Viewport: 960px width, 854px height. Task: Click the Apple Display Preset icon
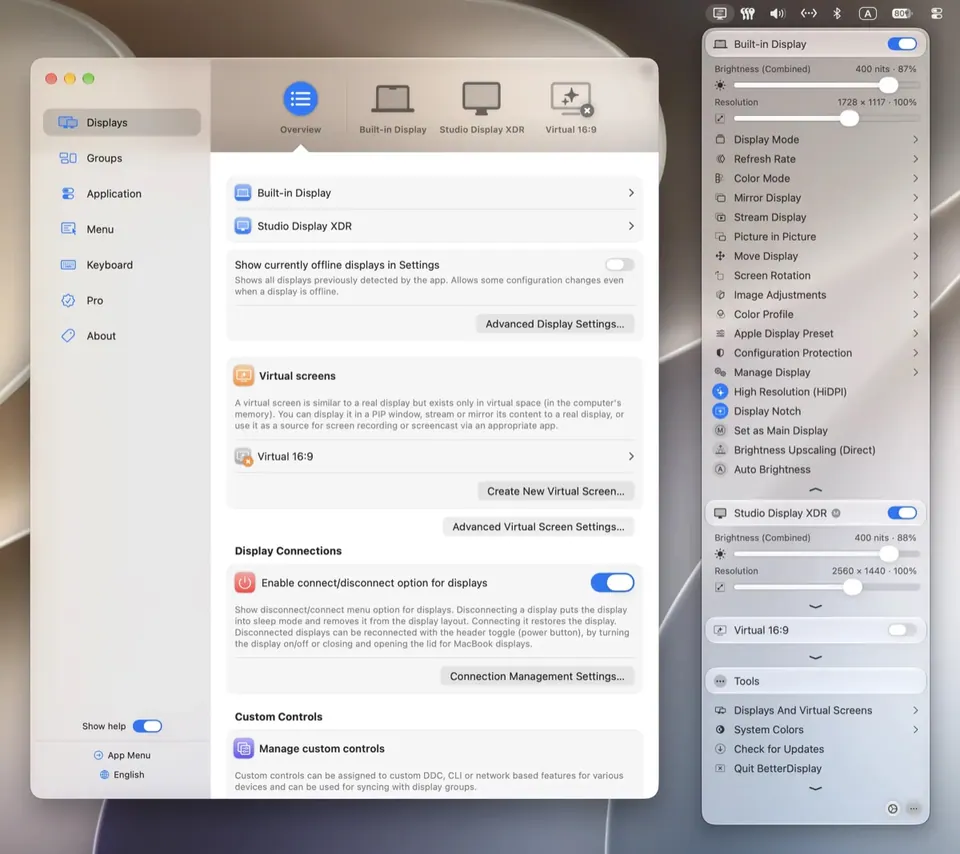721,334
